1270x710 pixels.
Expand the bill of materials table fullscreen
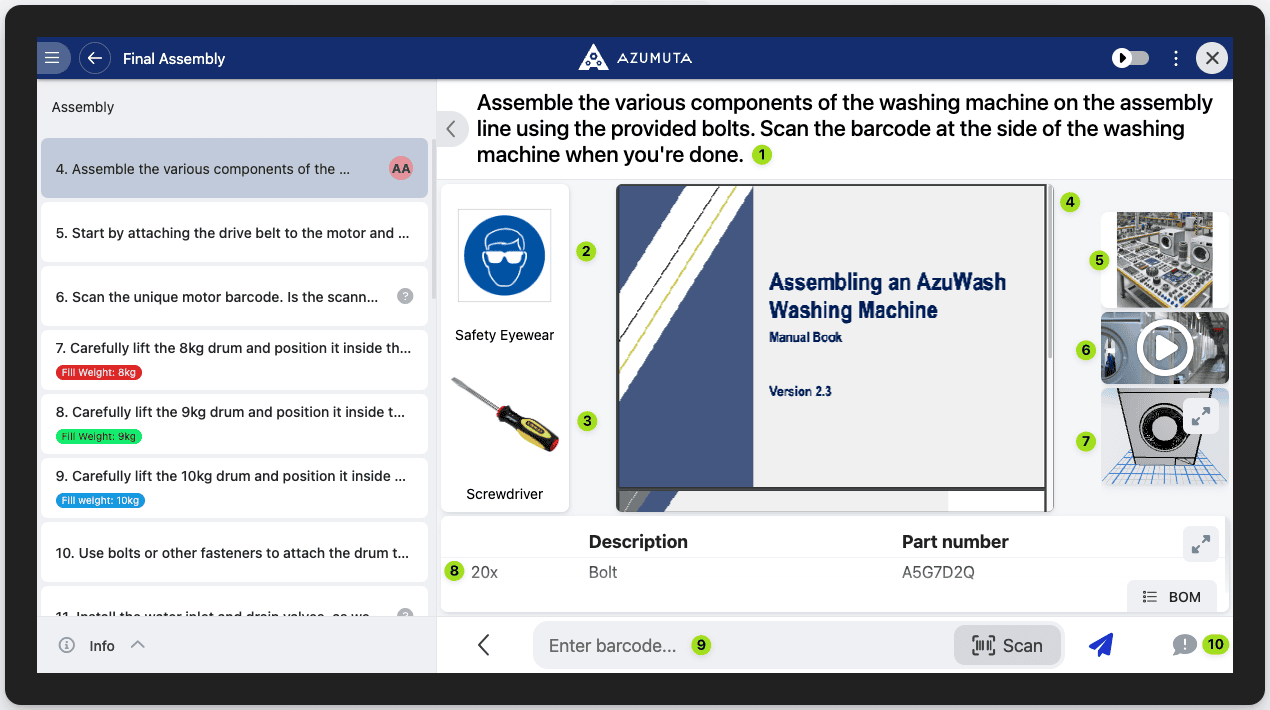click(1200, 544)
